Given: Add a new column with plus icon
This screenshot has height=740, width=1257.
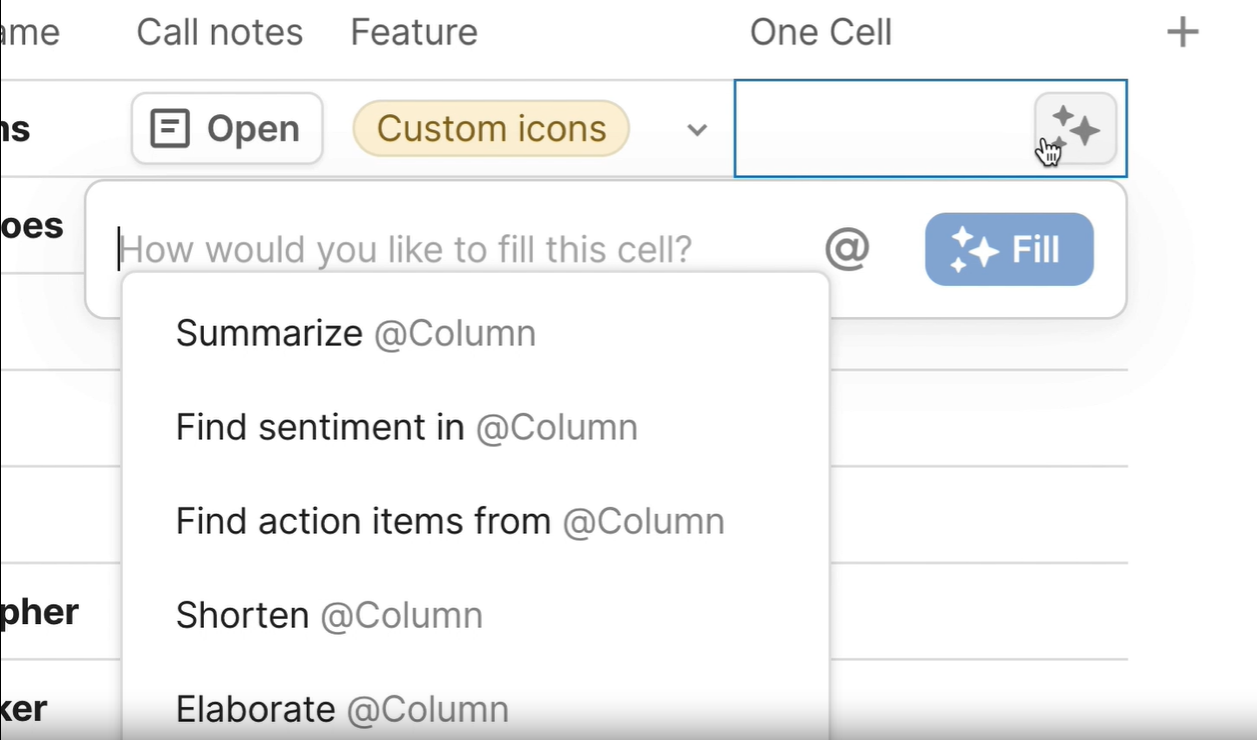Looking at the screenshot, I should click(x=1182, y=33).
